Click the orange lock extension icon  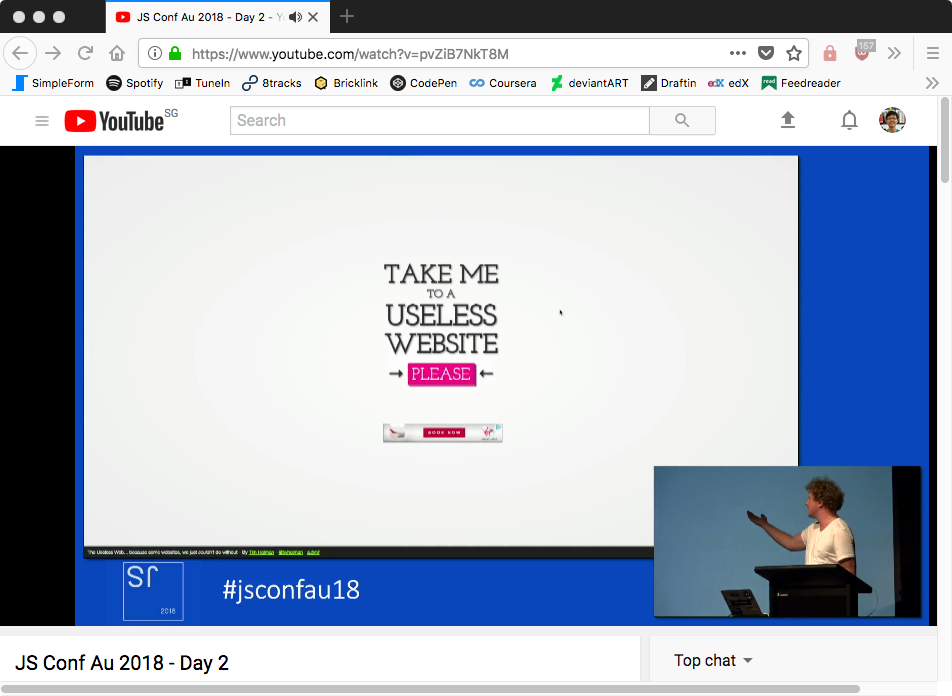tap(829, 53)
